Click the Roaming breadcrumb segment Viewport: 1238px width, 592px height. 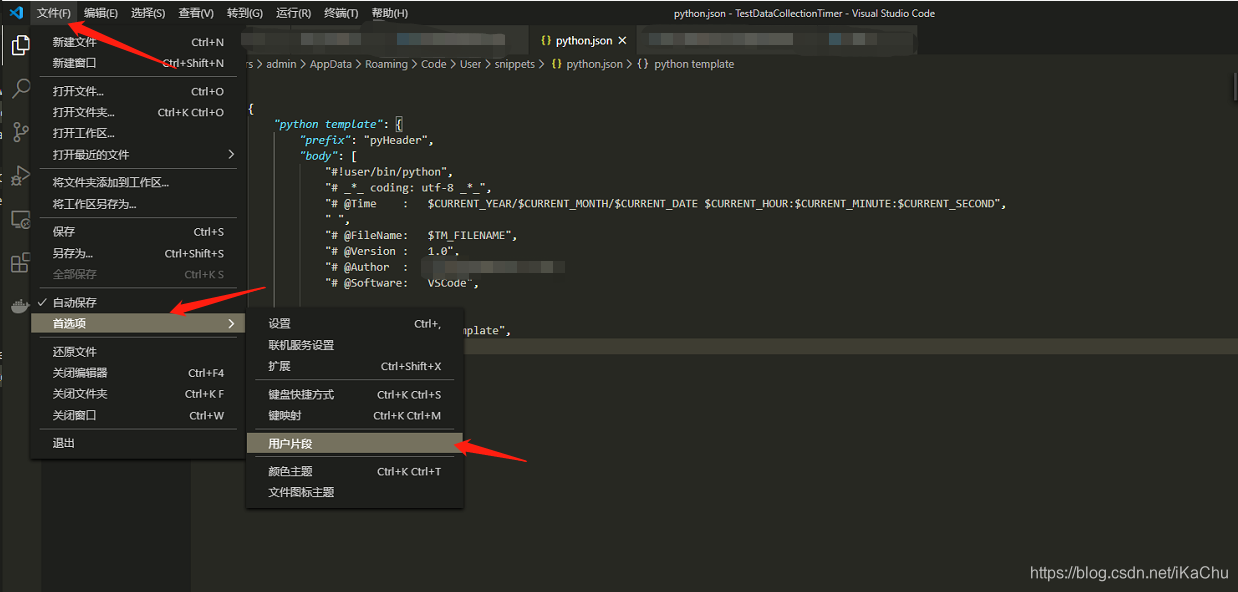coord(386,64)
